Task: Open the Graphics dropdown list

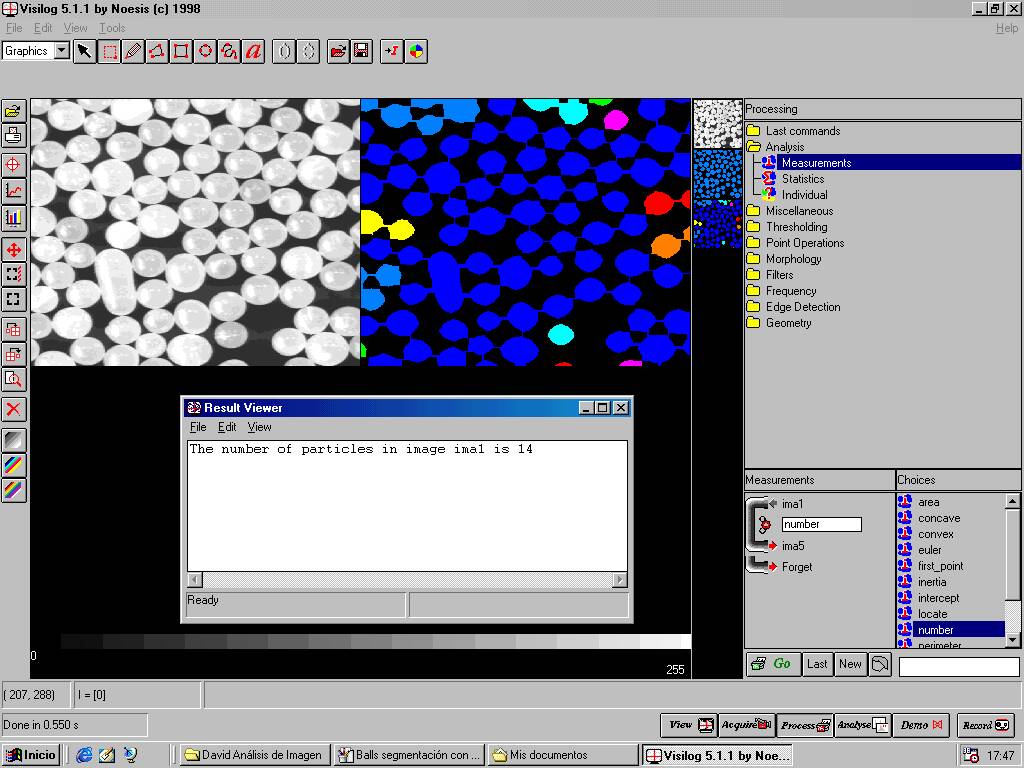Action: [61, 51]
